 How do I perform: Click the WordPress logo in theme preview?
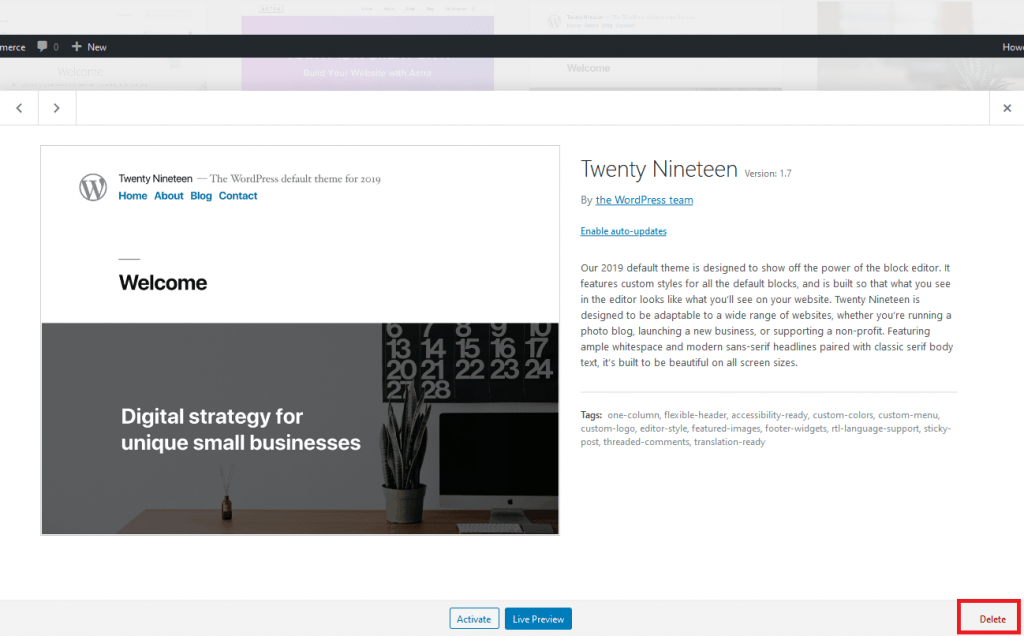pyautogui.click(x=92, y=186)
